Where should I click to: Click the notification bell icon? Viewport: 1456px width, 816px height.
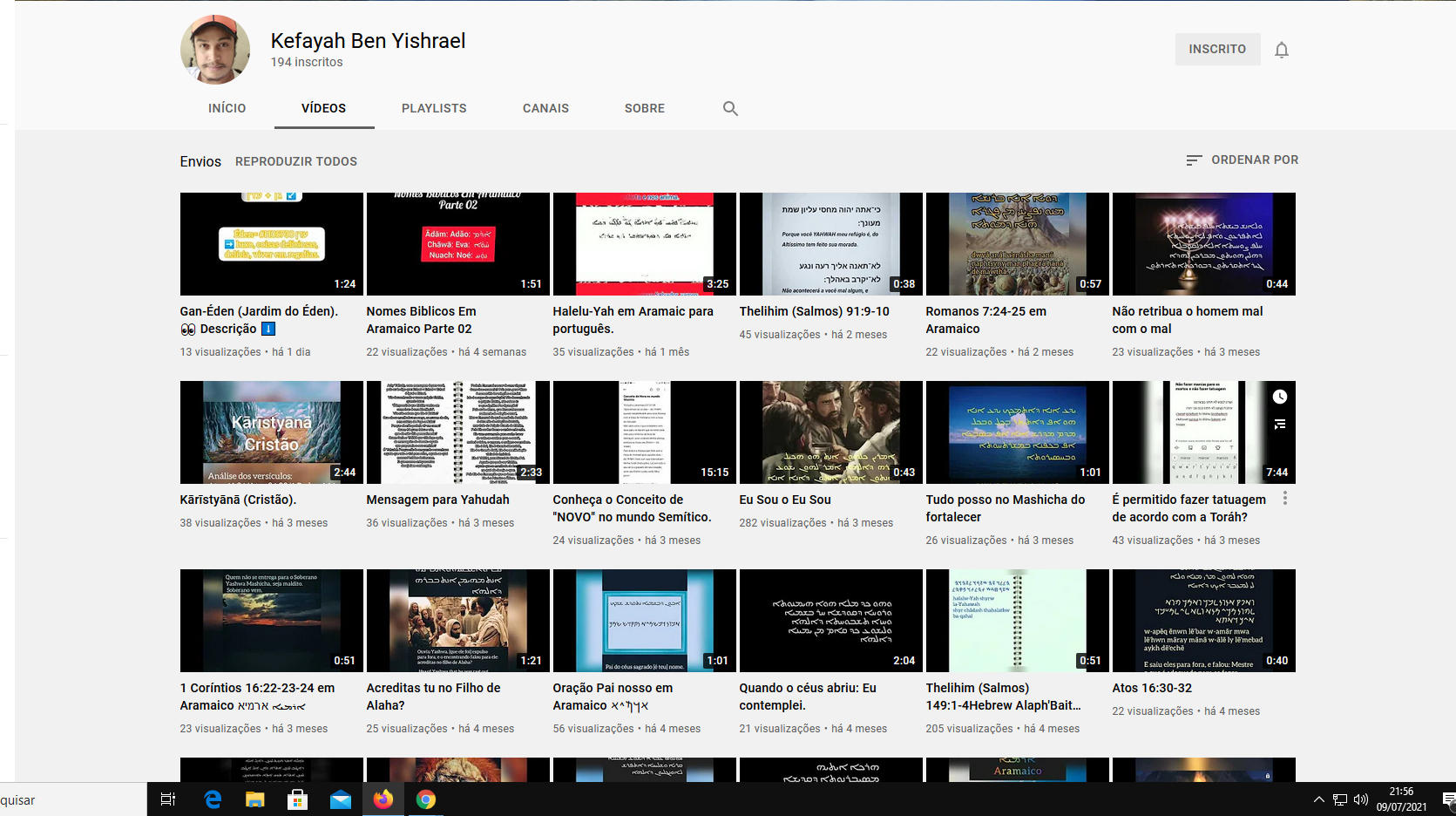point(1281,50)
